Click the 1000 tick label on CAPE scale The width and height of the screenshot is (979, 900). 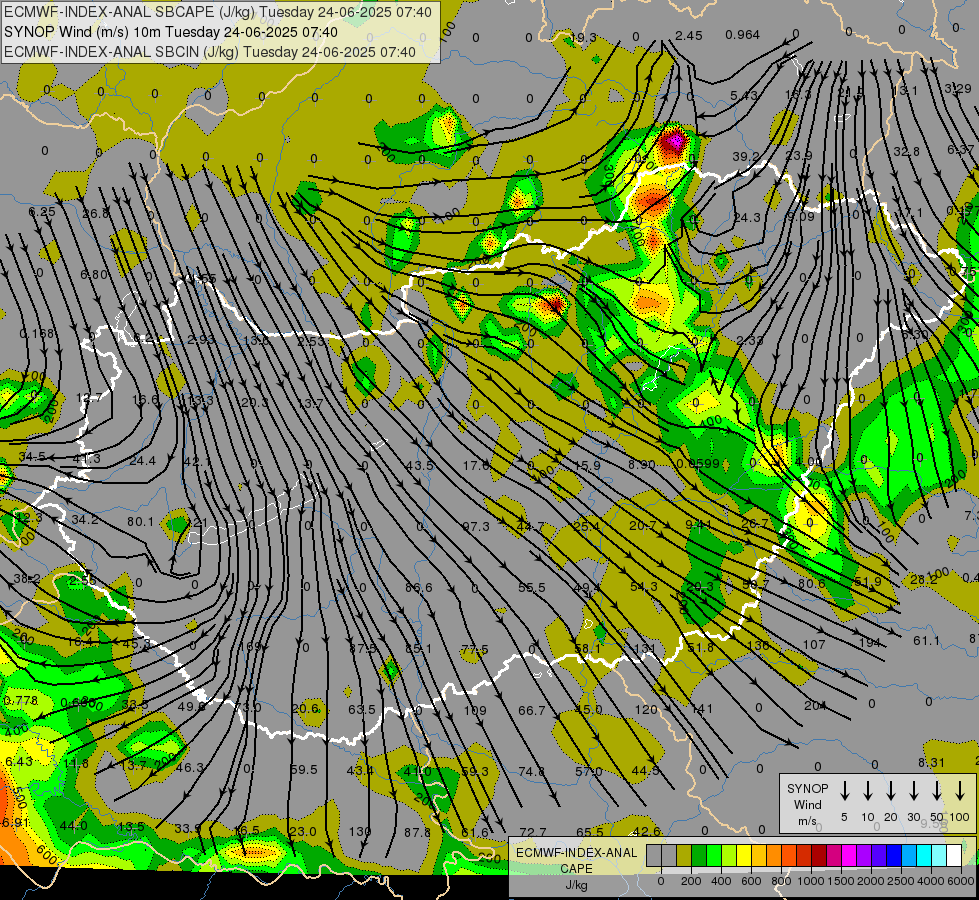pyautogui.click(x=810, y=881)
